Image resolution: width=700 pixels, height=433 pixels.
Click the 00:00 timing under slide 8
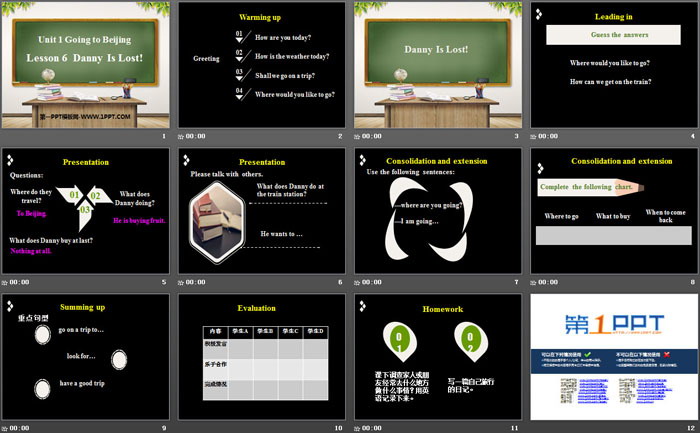[548, 282]
